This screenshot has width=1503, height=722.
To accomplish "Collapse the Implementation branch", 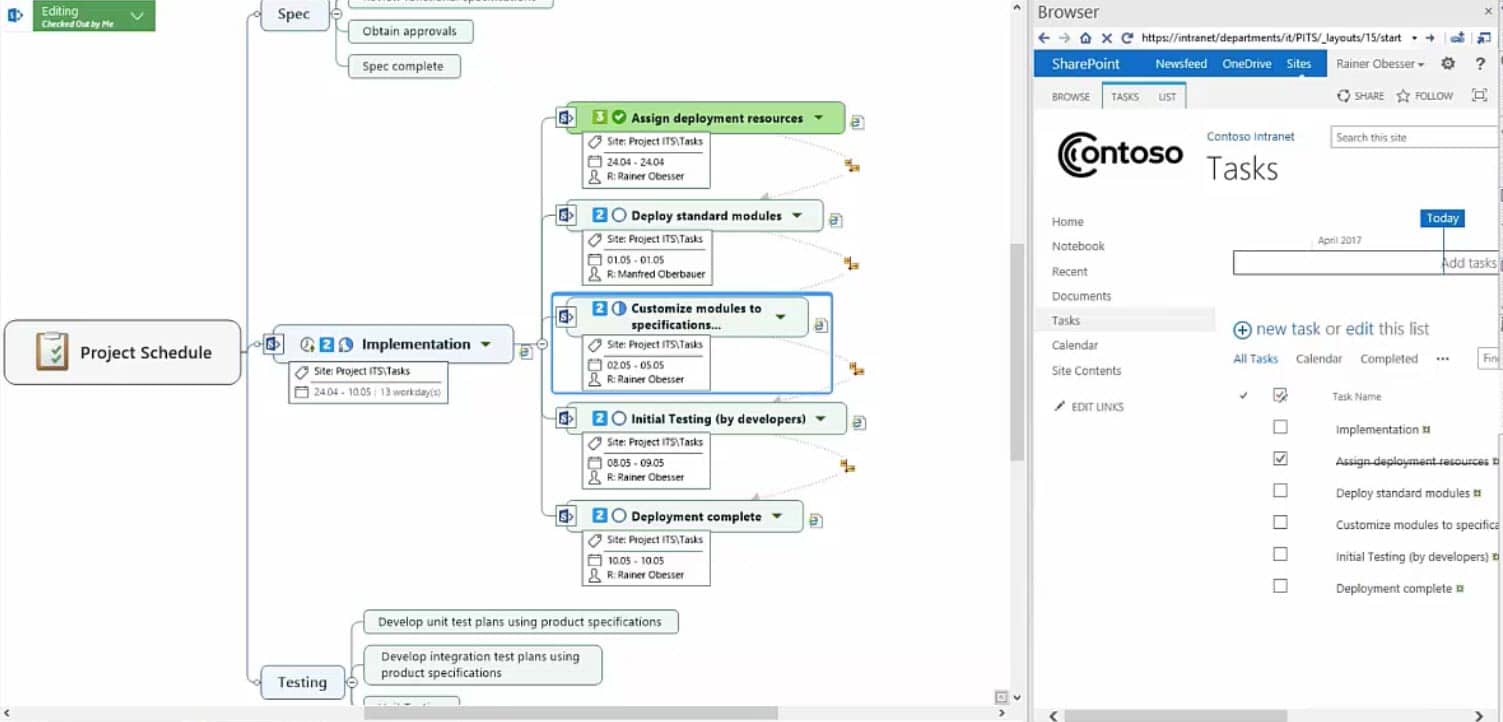I will (542, 344).
